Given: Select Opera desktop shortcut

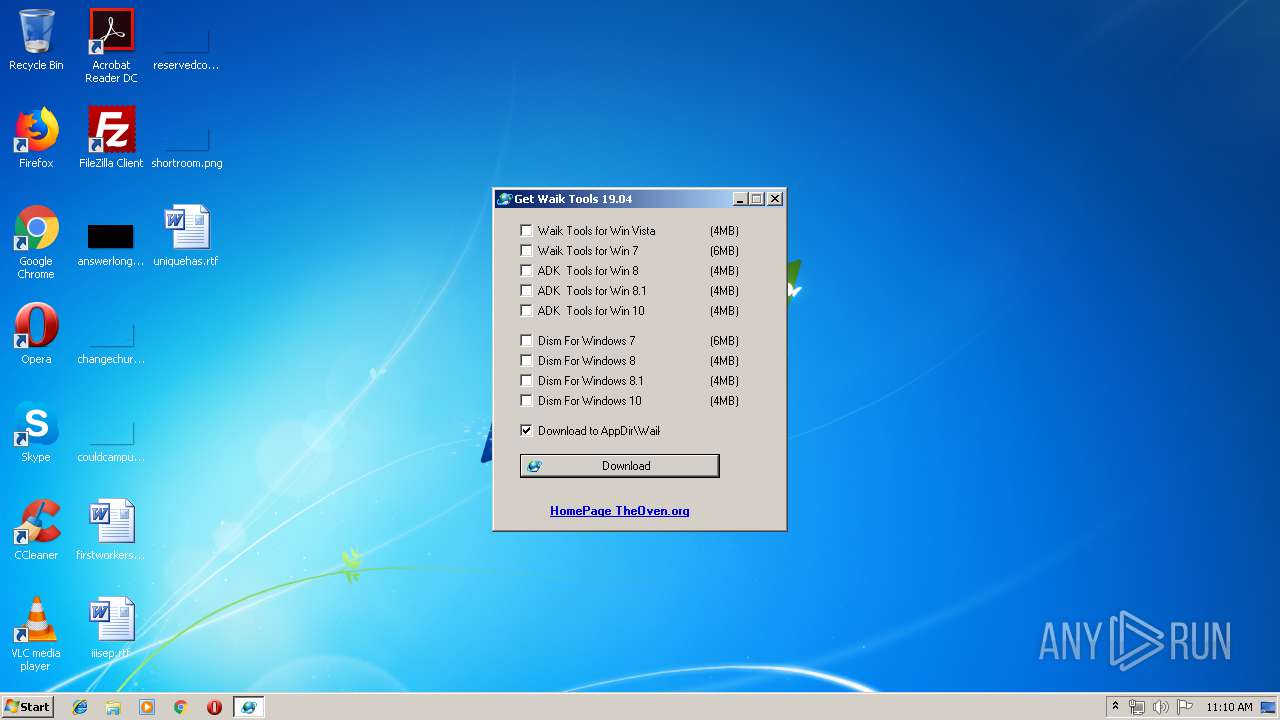Looking at the screenshot, I should tap(36, 334).
